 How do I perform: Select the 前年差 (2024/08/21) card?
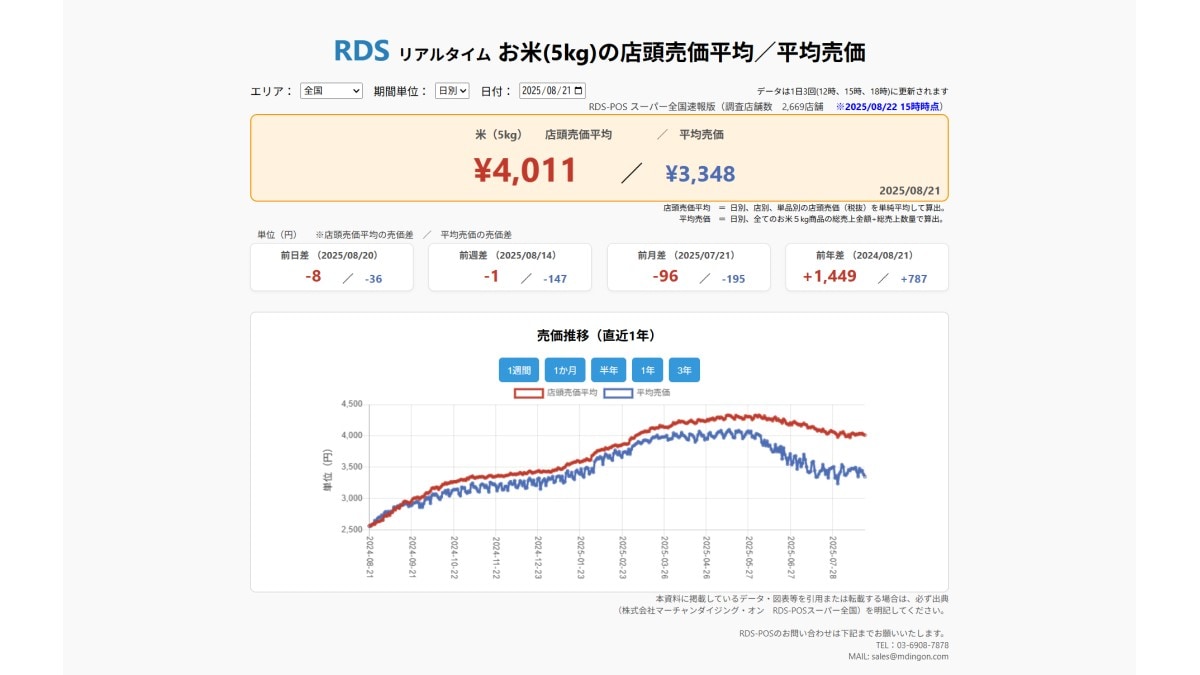click(867, 267)
